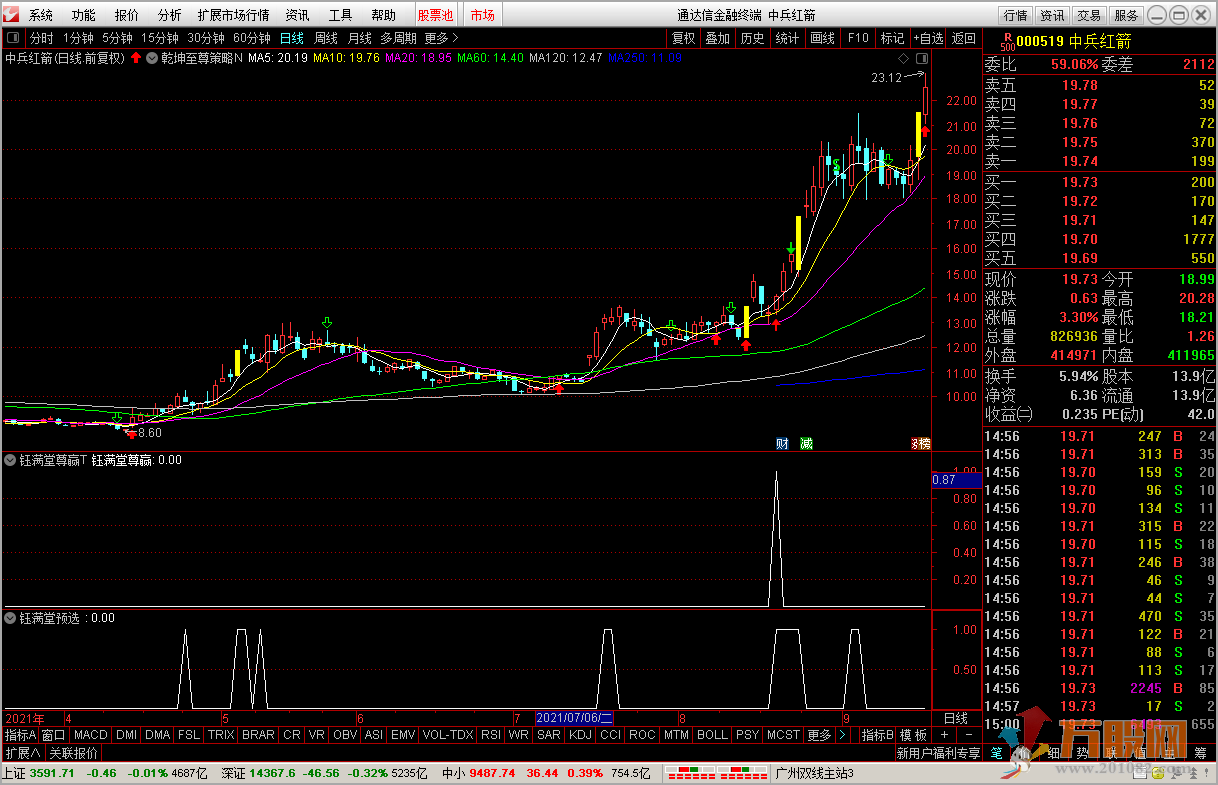Click the 服务 button at top right
This screenshot has width=1218, height=785.
click(x=1126, y=15)
